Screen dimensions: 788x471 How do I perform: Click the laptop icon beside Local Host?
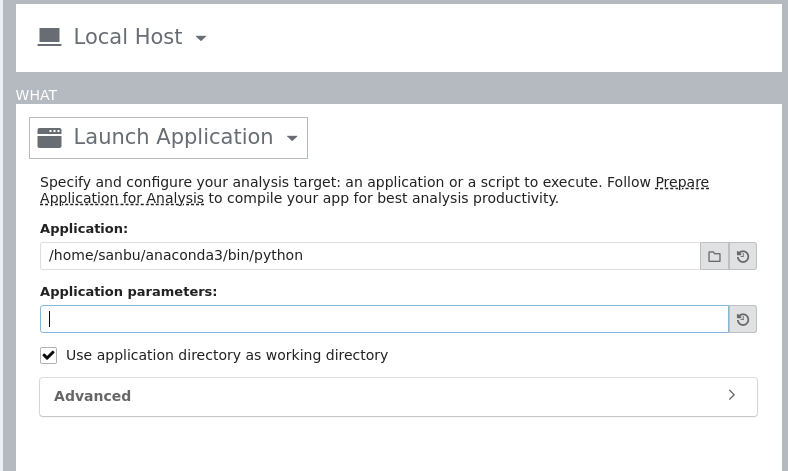pyautogui.click(x=49, y=37)
